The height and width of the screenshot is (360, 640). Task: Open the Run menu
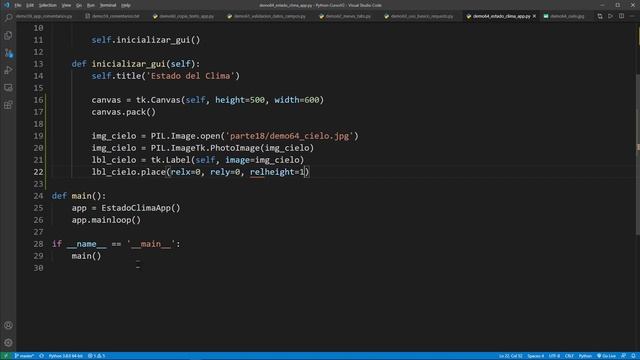[x=91, y=5]
